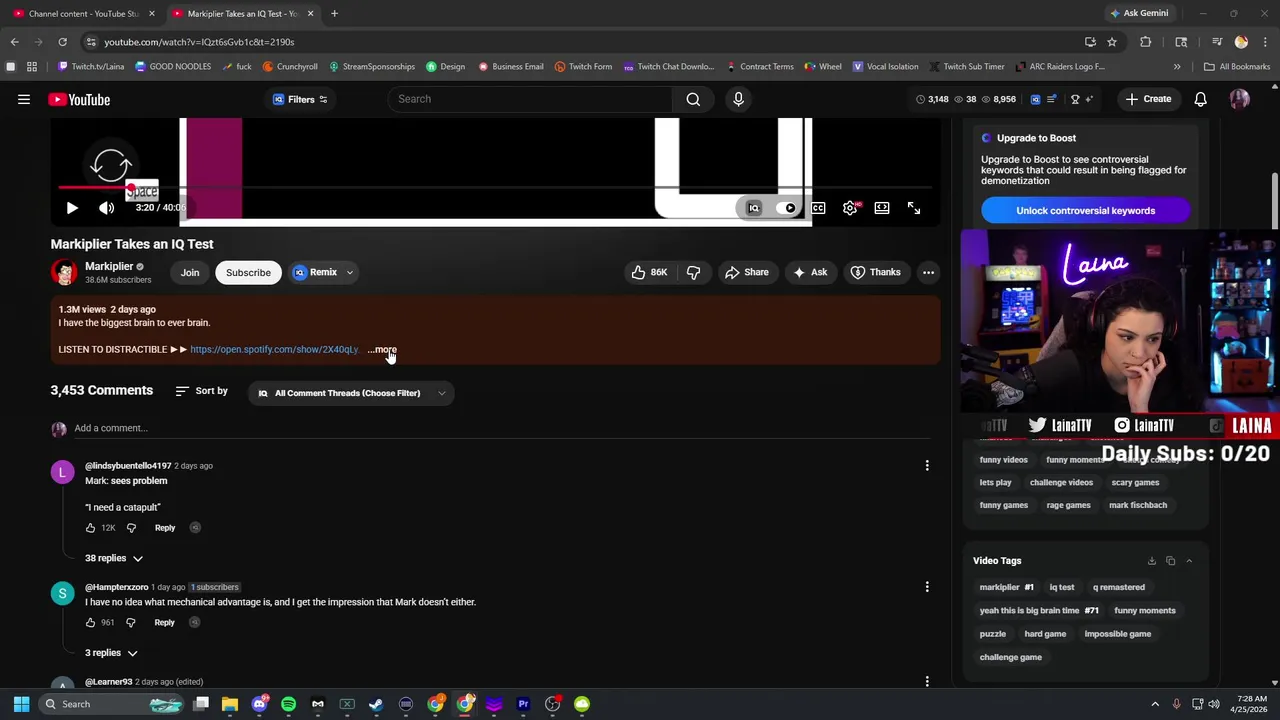Seek on the red video progress bar

495,187
